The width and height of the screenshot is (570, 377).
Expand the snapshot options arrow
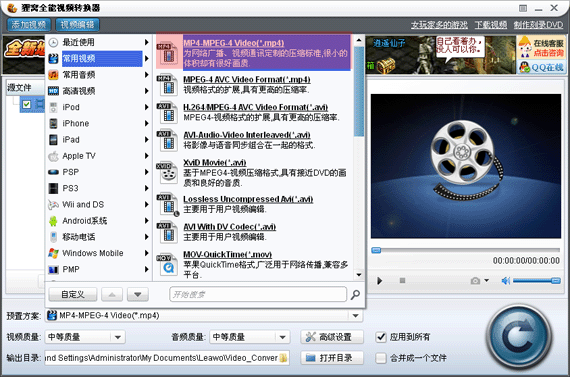(486, 280)
